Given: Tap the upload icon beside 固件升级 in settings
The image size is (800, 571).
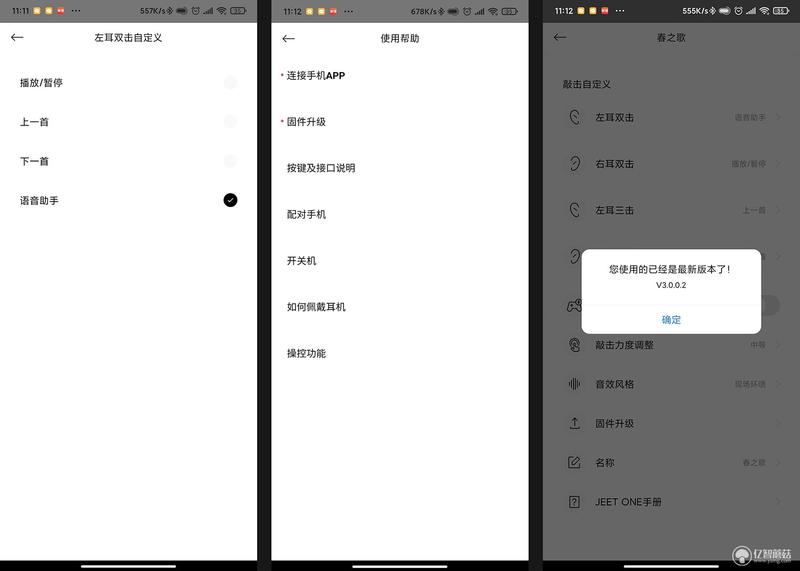Looking at the screenshot, I should (574, 423).
